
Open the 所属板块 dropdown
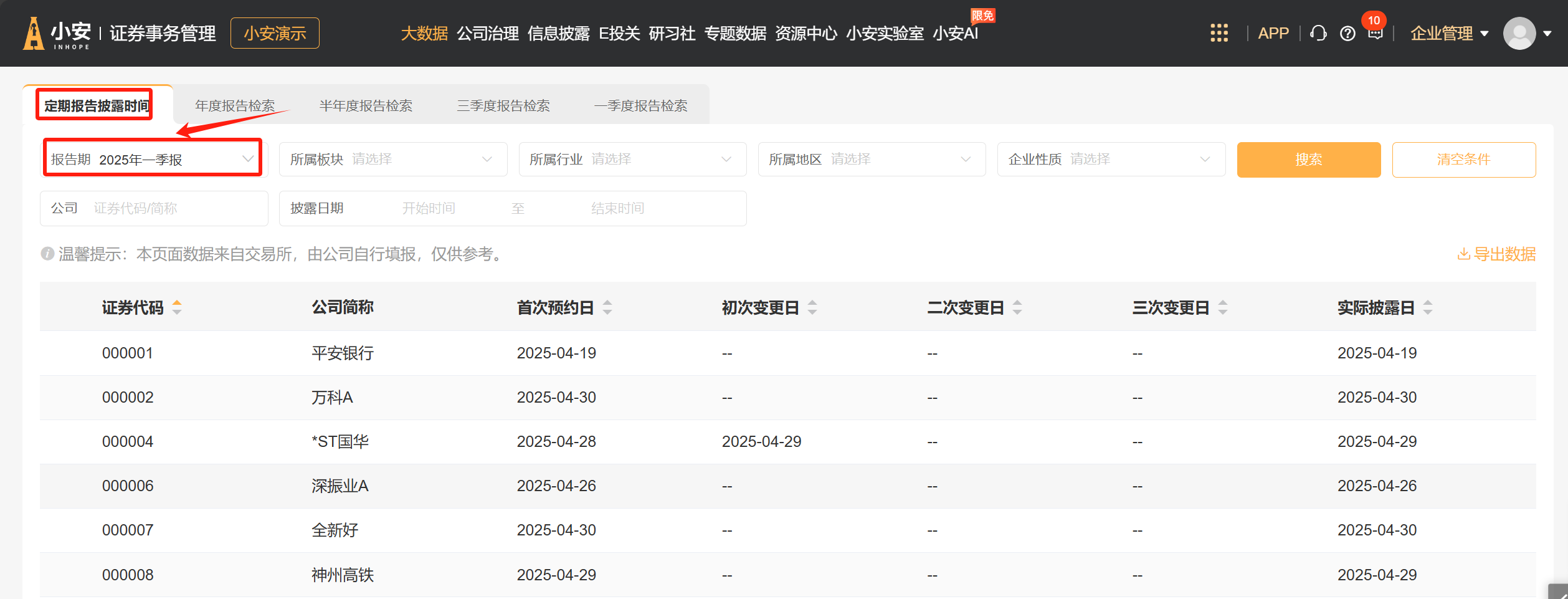click(x=393, y=160)
